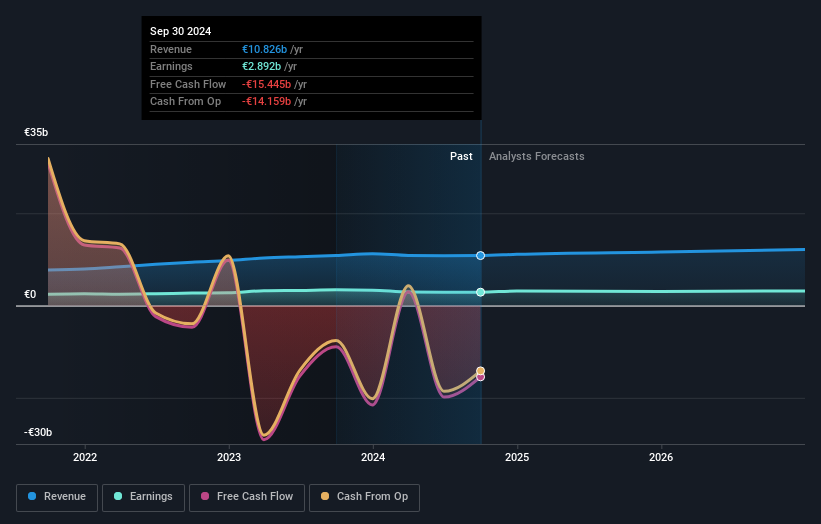This screenshot has height=524, width=821.
Task: Click the €35b y-axis label
Action: click(36, 132)
